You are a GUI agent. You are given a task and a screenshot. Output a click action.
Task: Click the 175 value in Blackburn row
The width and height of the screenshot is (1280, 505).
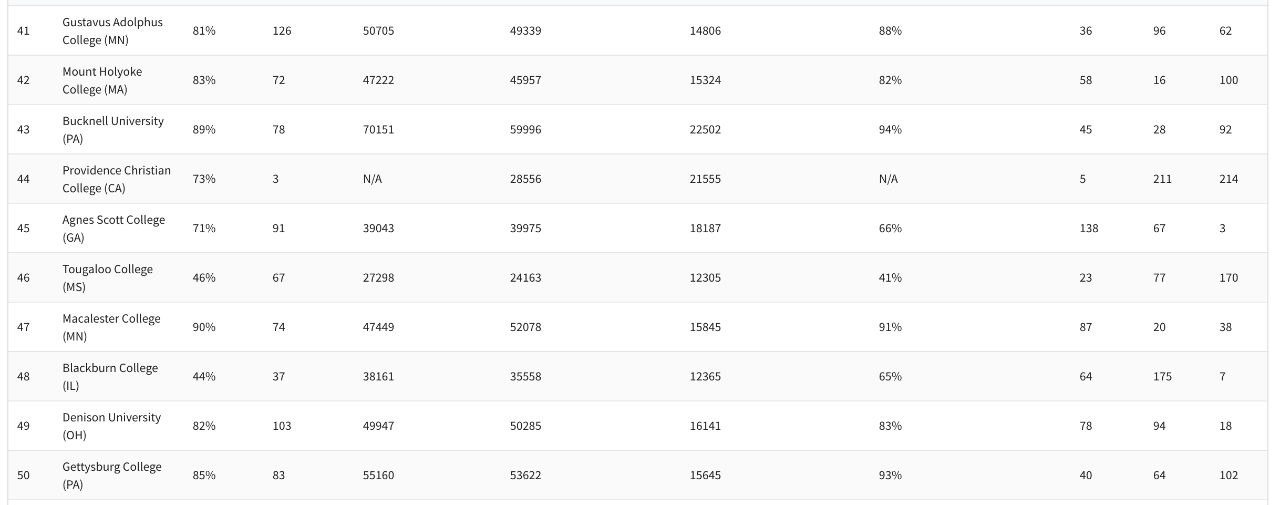tap(1162, 376)
